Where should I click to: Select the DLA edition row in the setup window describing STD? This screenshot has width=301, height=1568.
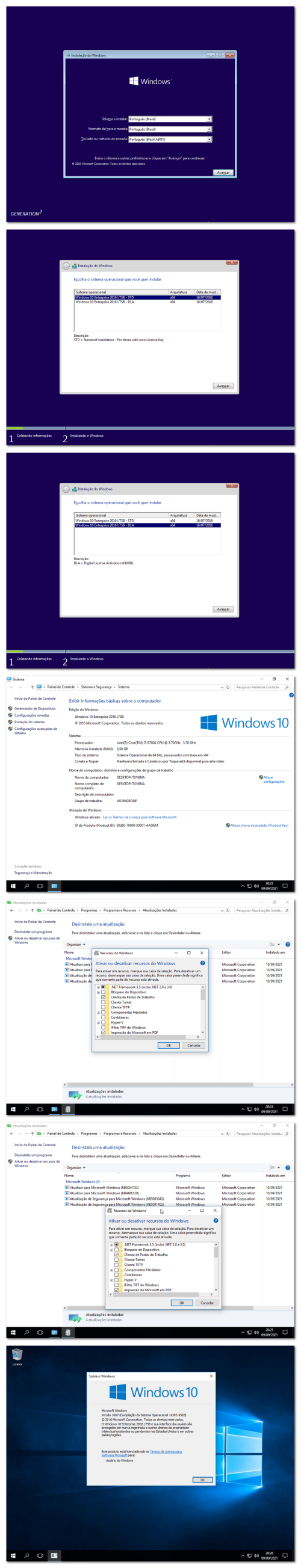[x=147, y=302]
